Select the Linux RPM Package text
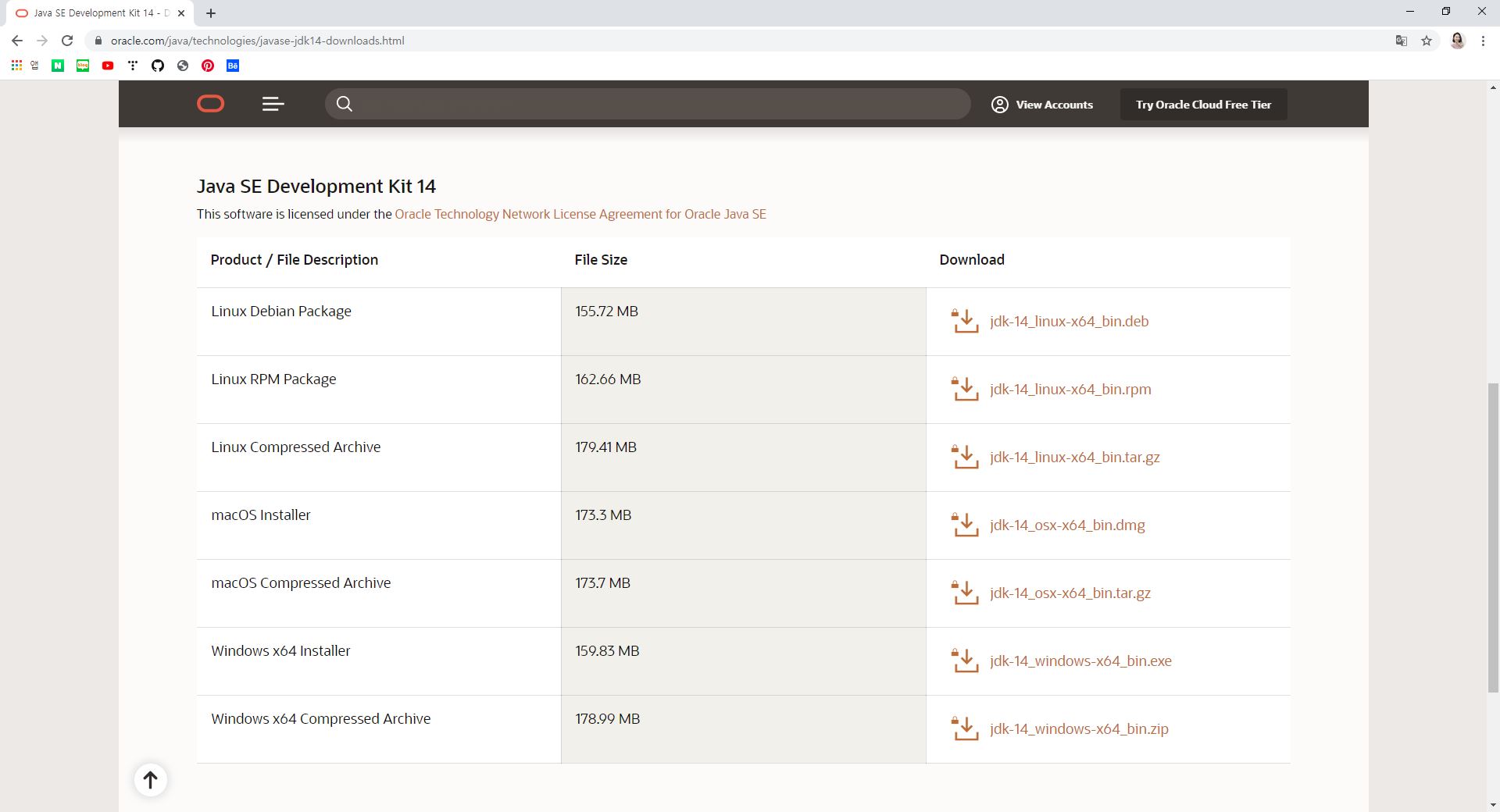The width and height of the screenshot is (1500, 812). pos(273,379)
